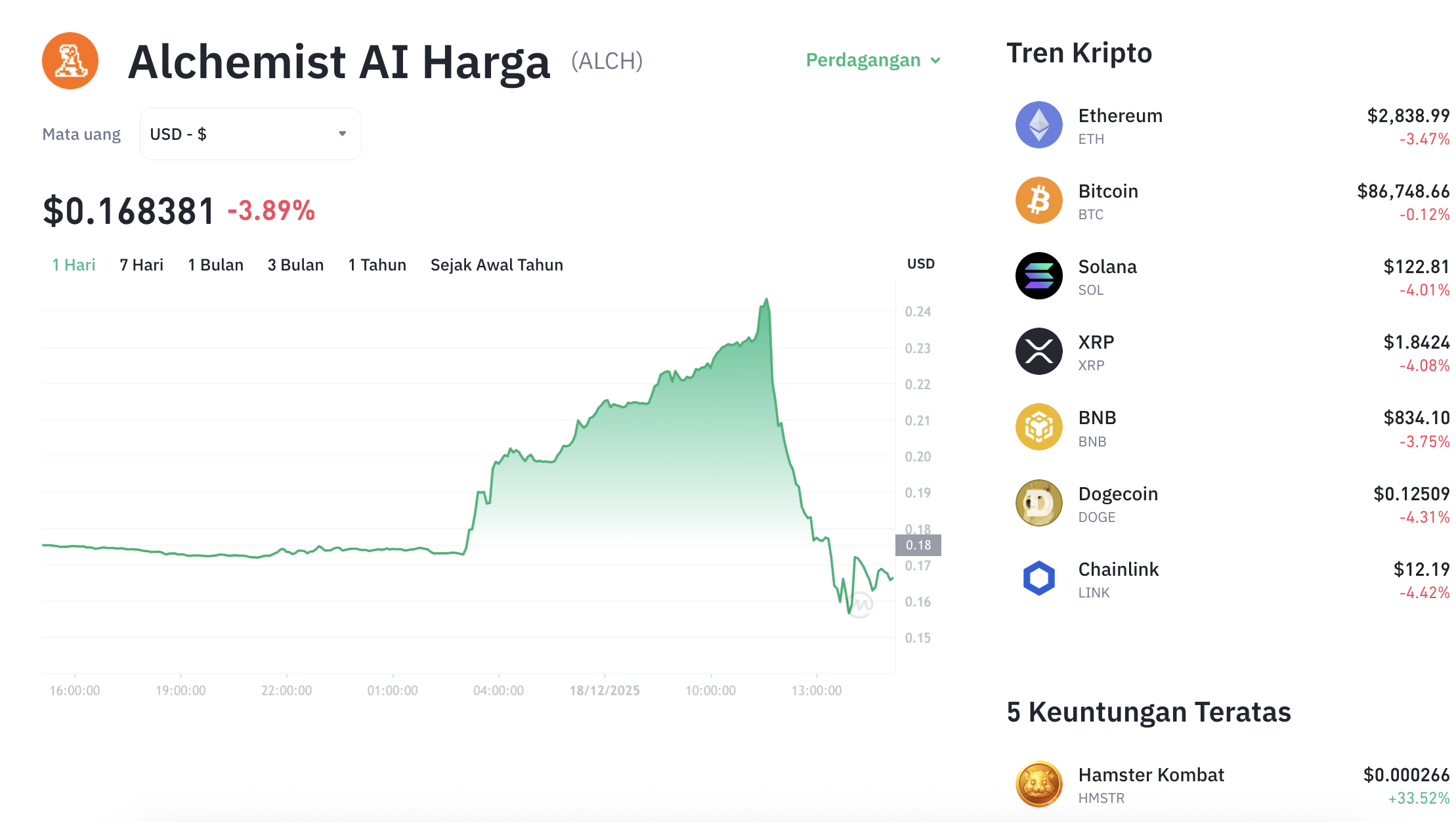Switch to the 7 Hari chart view
Viewport: 1456px width, 822px height.
140,265
